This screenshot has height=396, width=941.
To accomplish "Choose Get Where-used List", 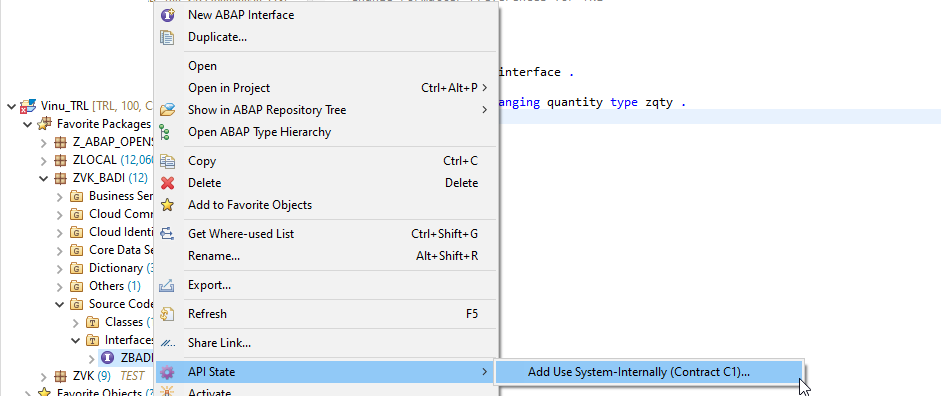I will (326, 234).
